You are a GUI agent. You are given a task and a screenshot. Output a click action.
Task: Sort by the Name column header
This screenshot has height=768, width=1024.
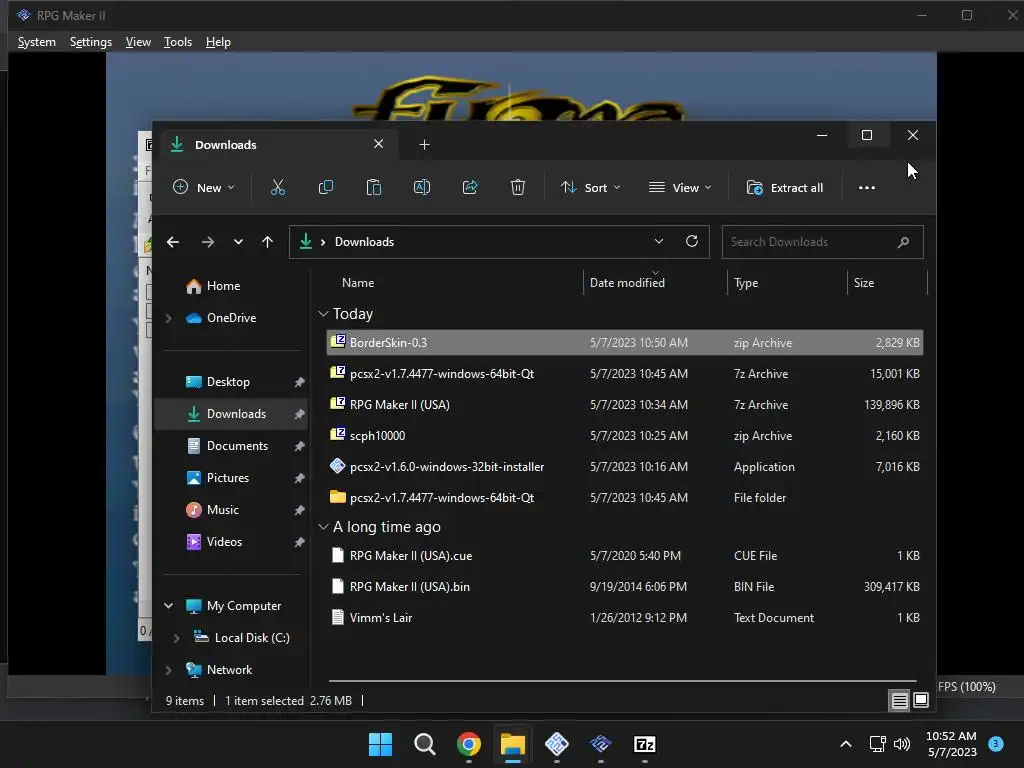coord(358,283)
